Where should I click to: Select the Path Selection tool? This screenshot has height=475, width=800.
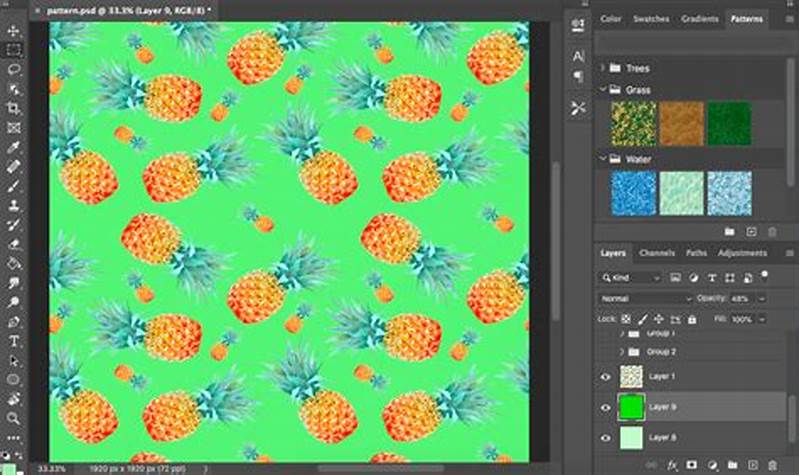point(14,360)
